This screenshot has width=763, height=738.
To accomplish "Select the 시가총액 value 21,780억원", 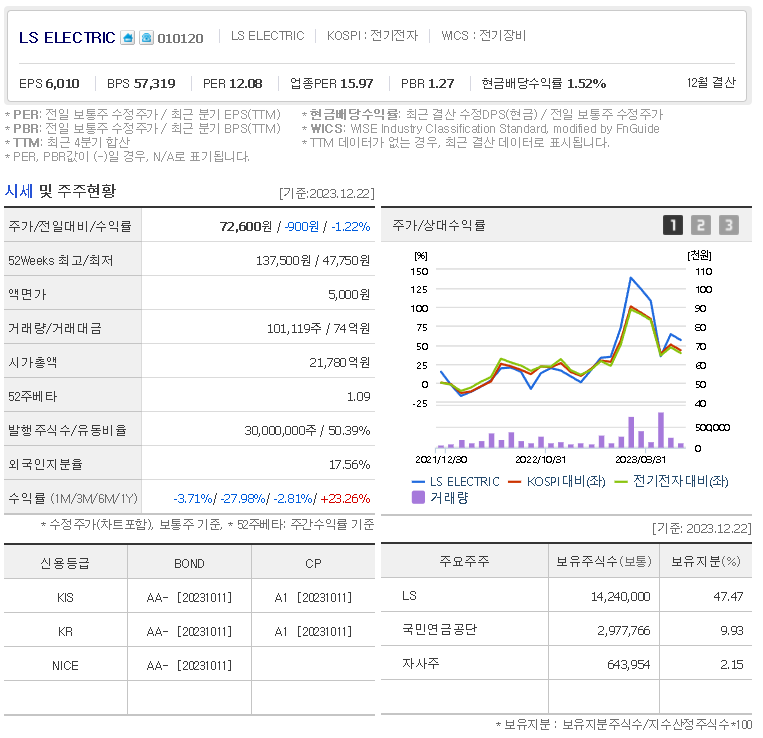I will 340,363.
